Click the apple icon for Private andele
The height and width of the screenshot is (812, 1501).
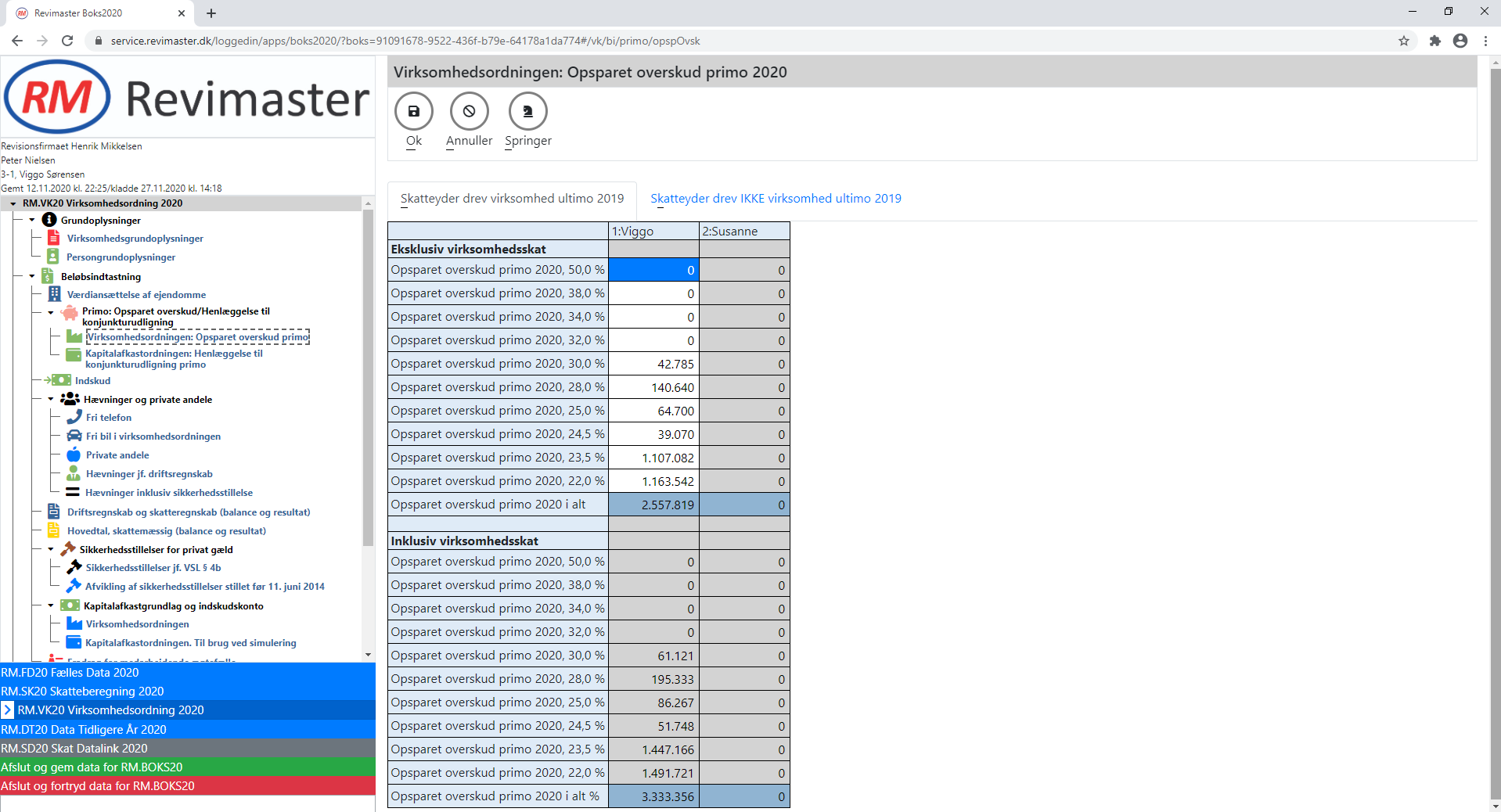coord(74,455)
